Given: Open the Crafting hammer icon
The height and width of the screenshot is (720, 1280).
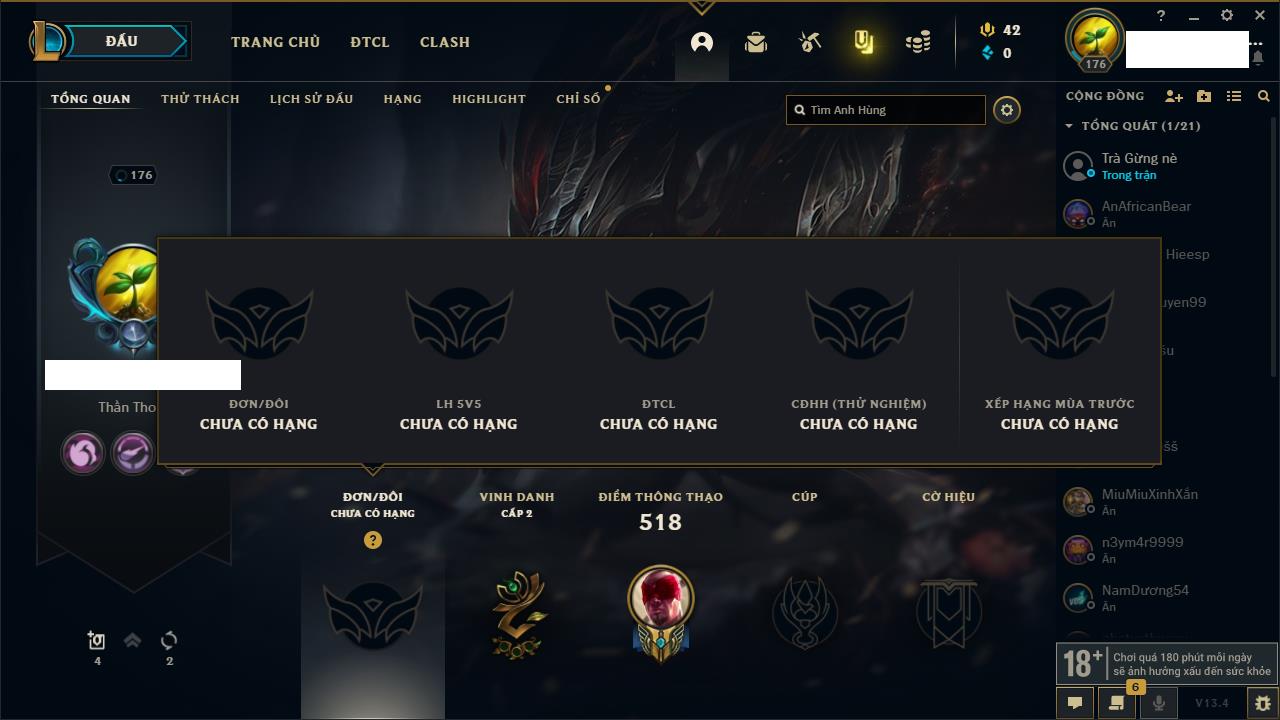Looking at the screenshot, I should point(810,42).
